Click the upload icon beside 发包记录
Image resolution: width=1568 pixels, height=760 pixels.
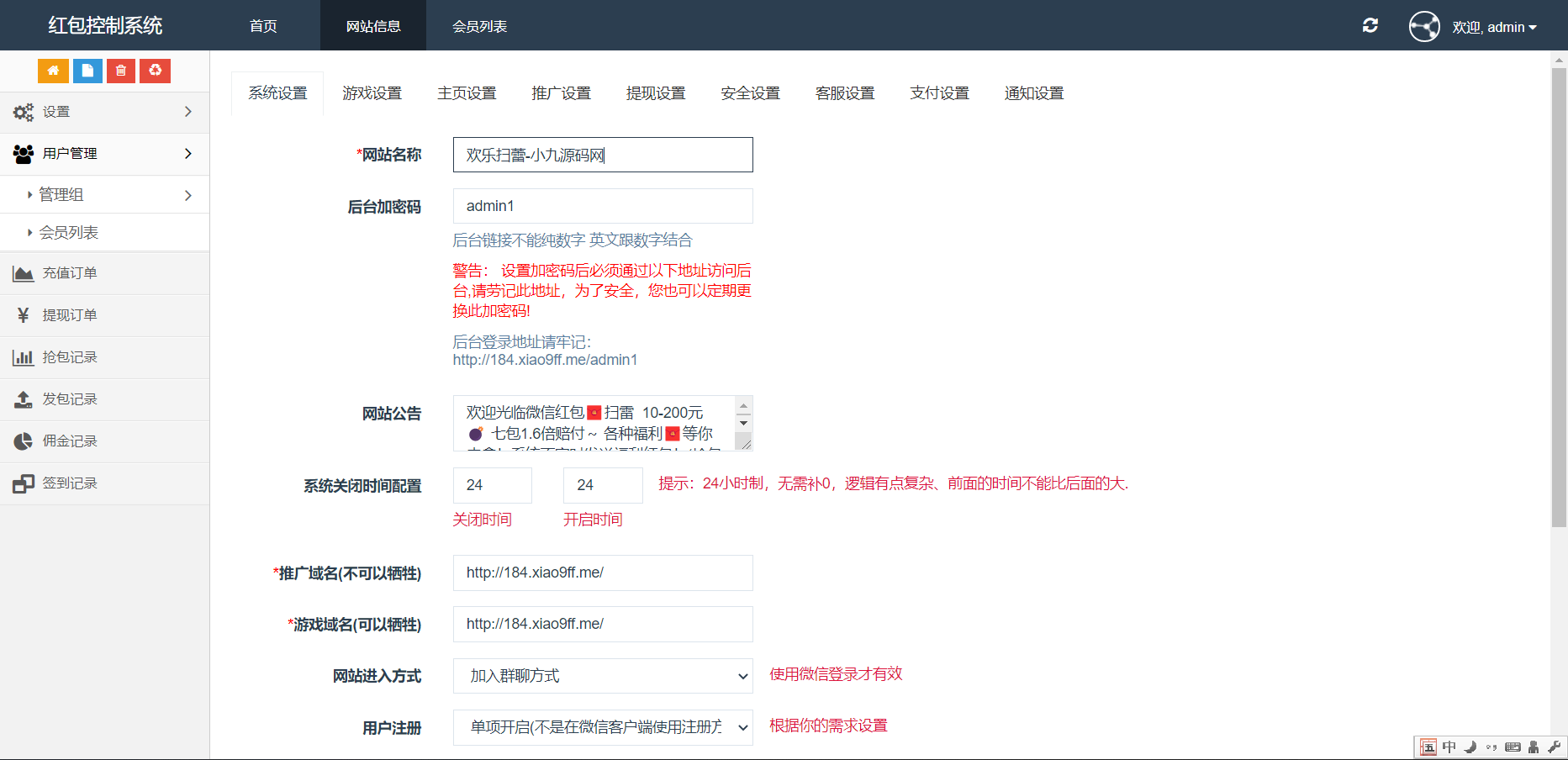(24, 399)
